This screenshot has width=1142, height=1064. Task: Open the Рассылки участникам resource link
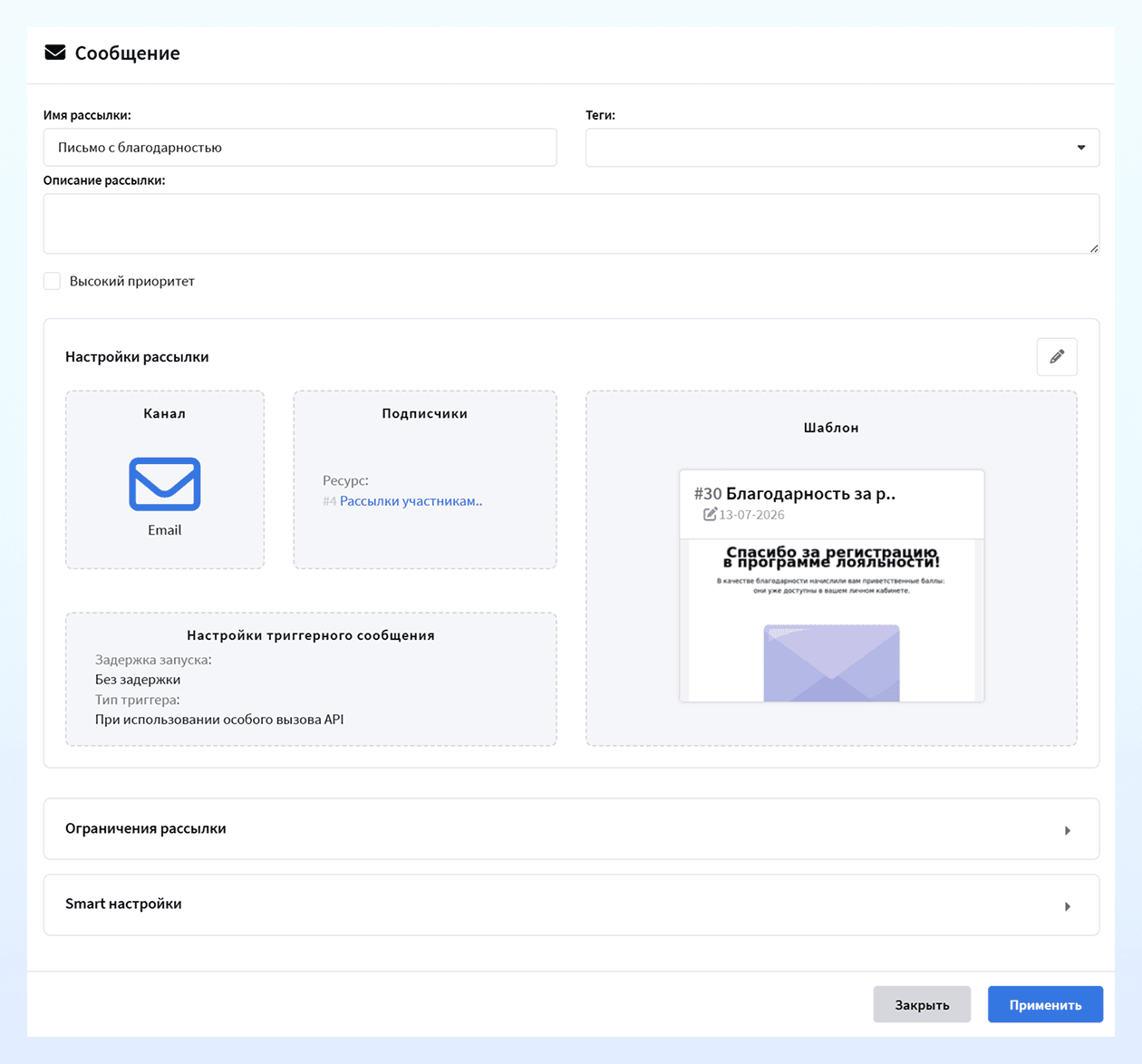point(411,500)
